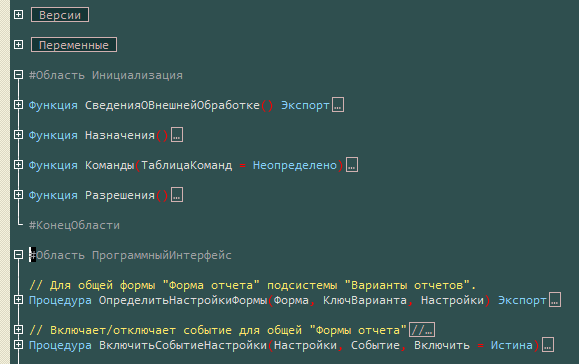Expand the Назначения function body
The height and width of the screenshot is (364, 579).
[x=18, y=135]
